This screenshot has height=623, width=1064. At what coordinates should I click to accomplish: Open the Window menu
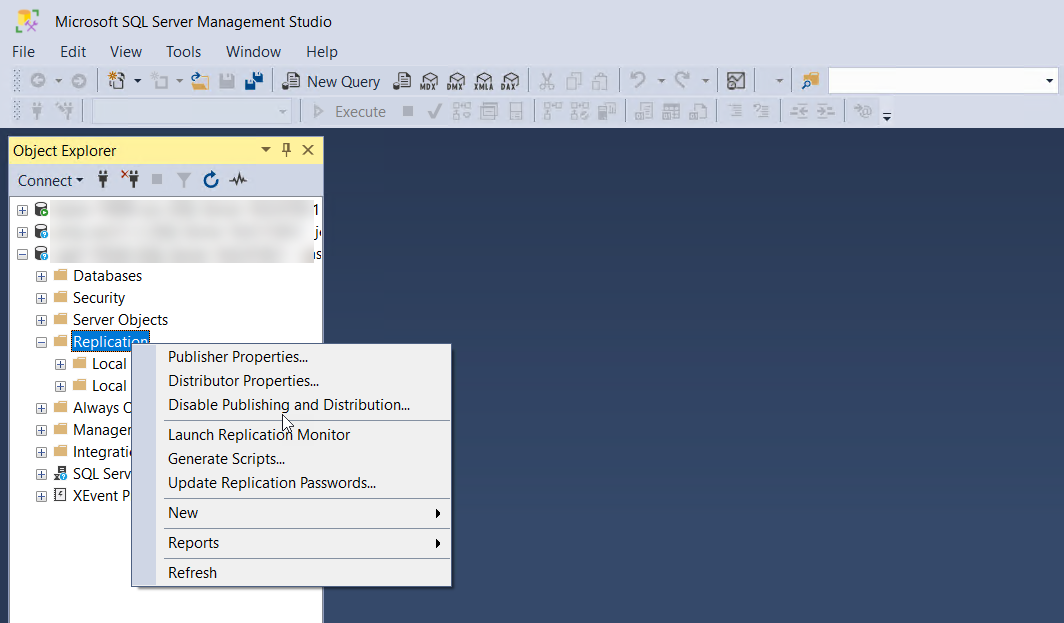pyautogui.click(x=253, y=52)
